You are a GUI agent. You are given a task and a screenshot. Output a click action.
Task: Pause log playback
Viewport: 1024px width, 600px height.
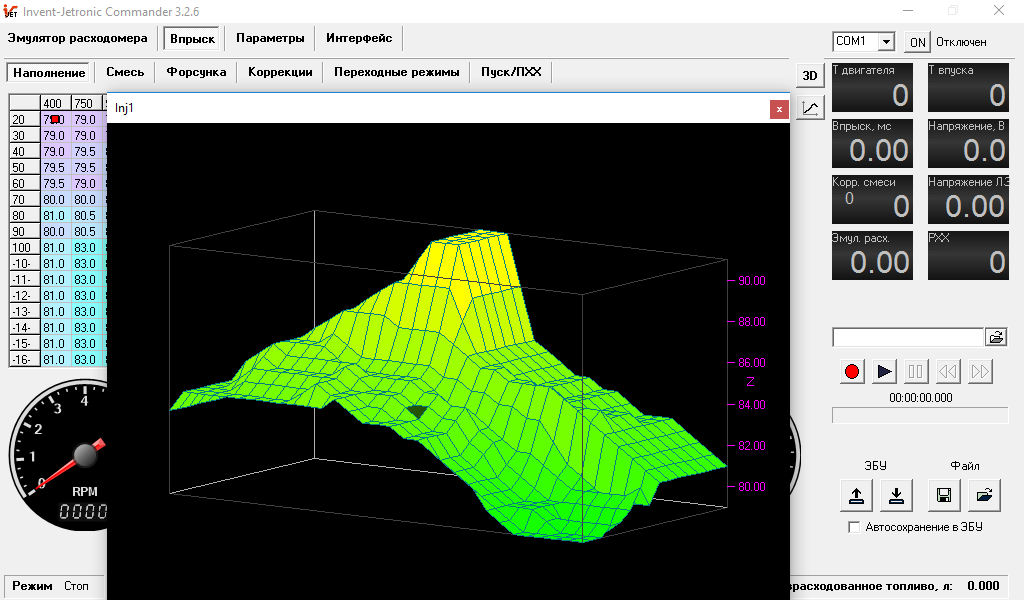pos(916,371)
